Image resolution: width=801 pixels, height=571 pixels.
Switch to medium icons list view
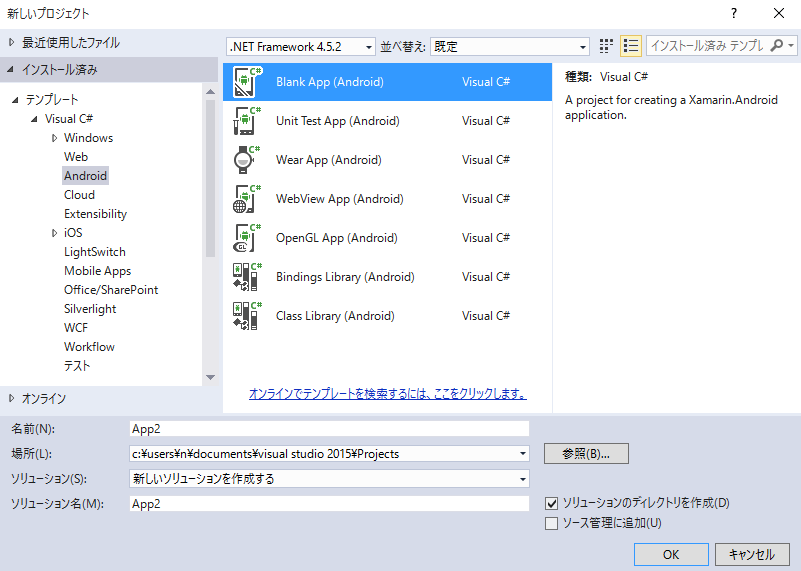[x=631, y=46]
